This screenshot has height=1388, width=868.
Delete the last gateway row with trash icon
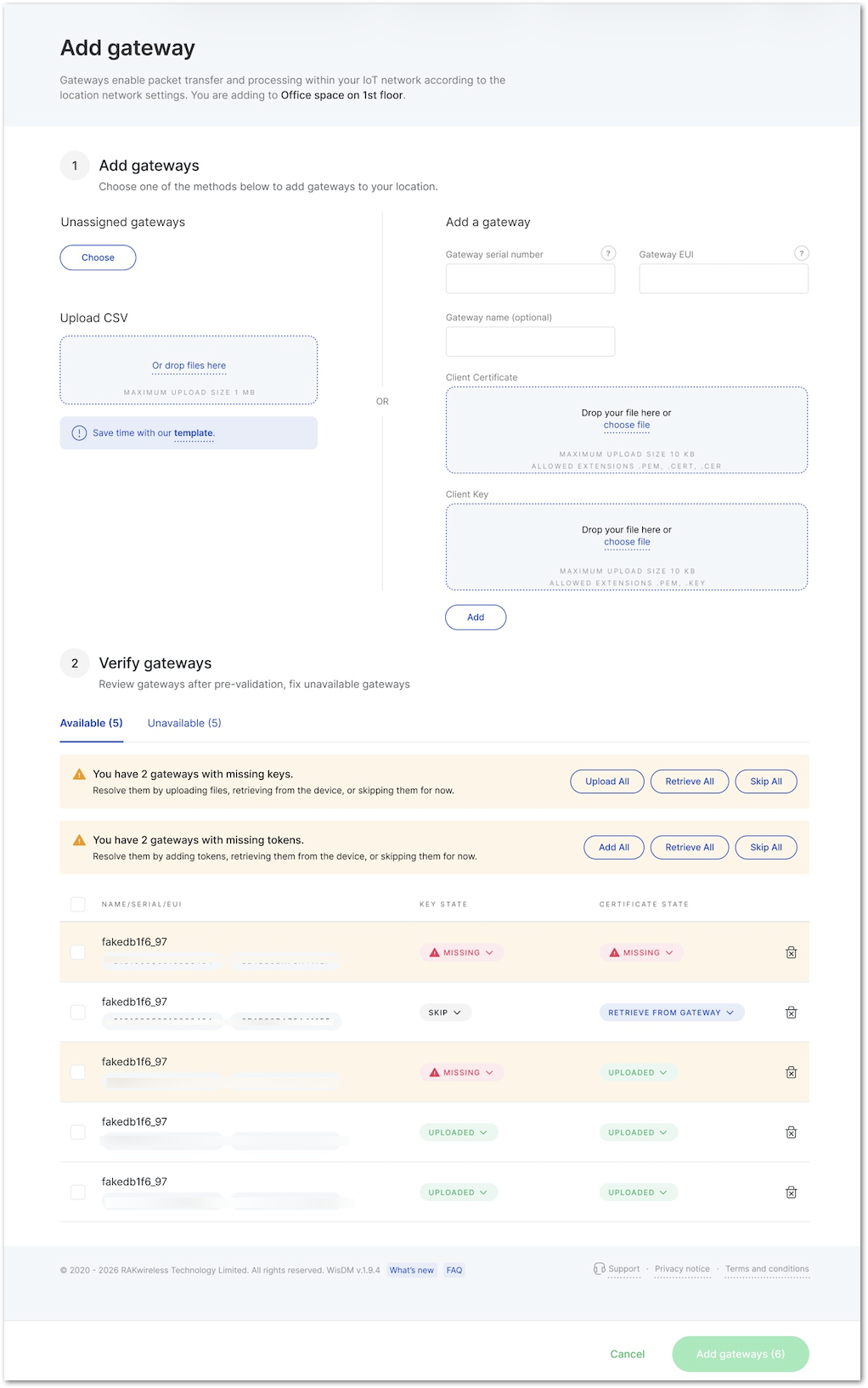pos(791,1193)
